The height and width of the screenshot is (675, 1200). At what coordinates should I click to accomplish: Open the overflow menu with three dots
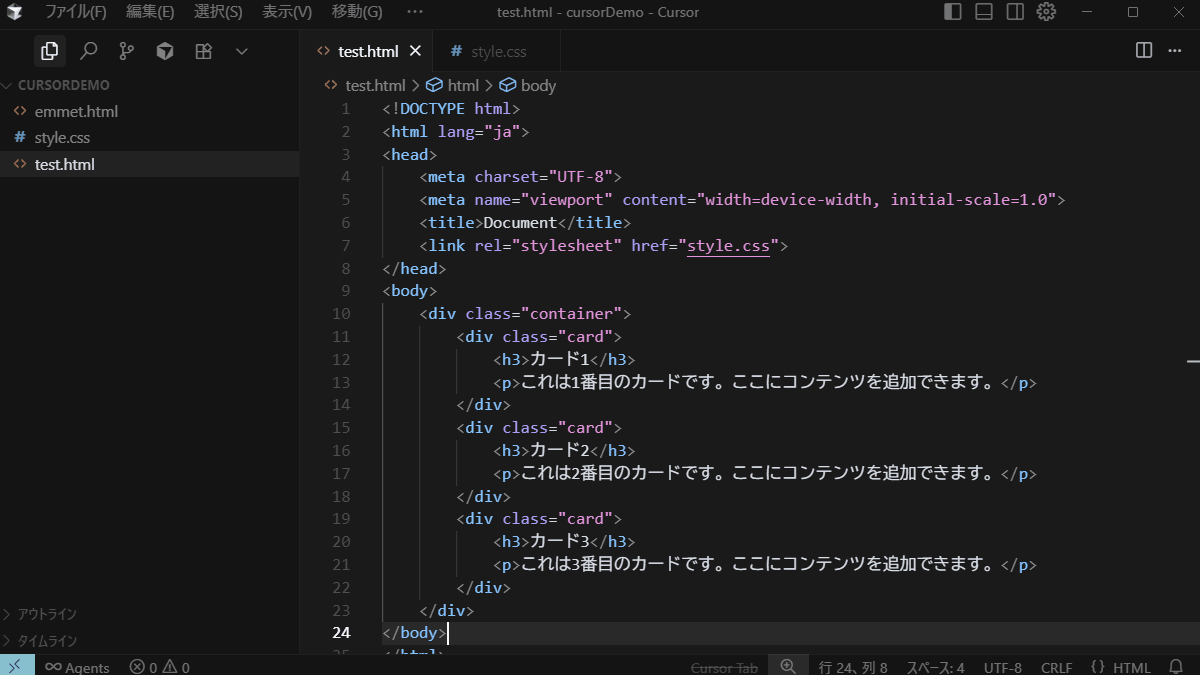pos(415,12)
